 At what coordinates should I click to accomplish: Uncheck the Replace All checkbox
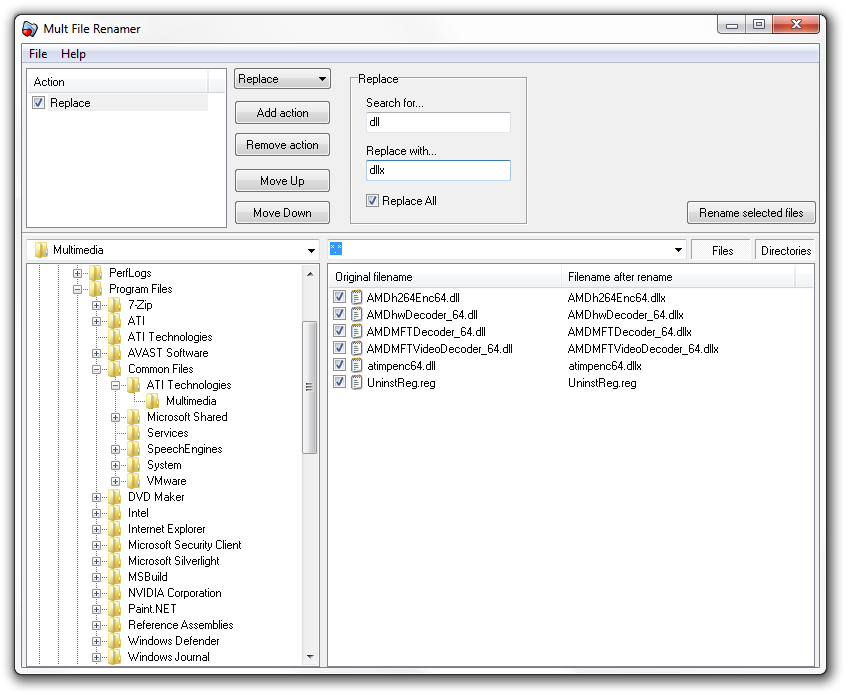(x=372, y=200)
